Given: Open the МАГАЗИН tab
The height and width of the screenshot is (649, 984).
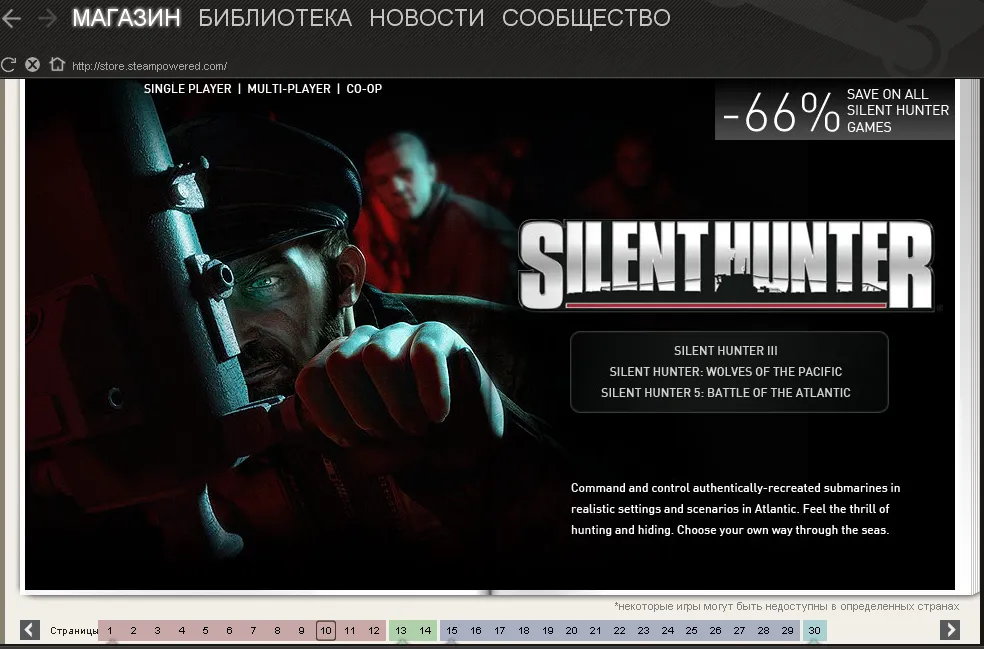Looking at the screenshot, I should (127, 18).
